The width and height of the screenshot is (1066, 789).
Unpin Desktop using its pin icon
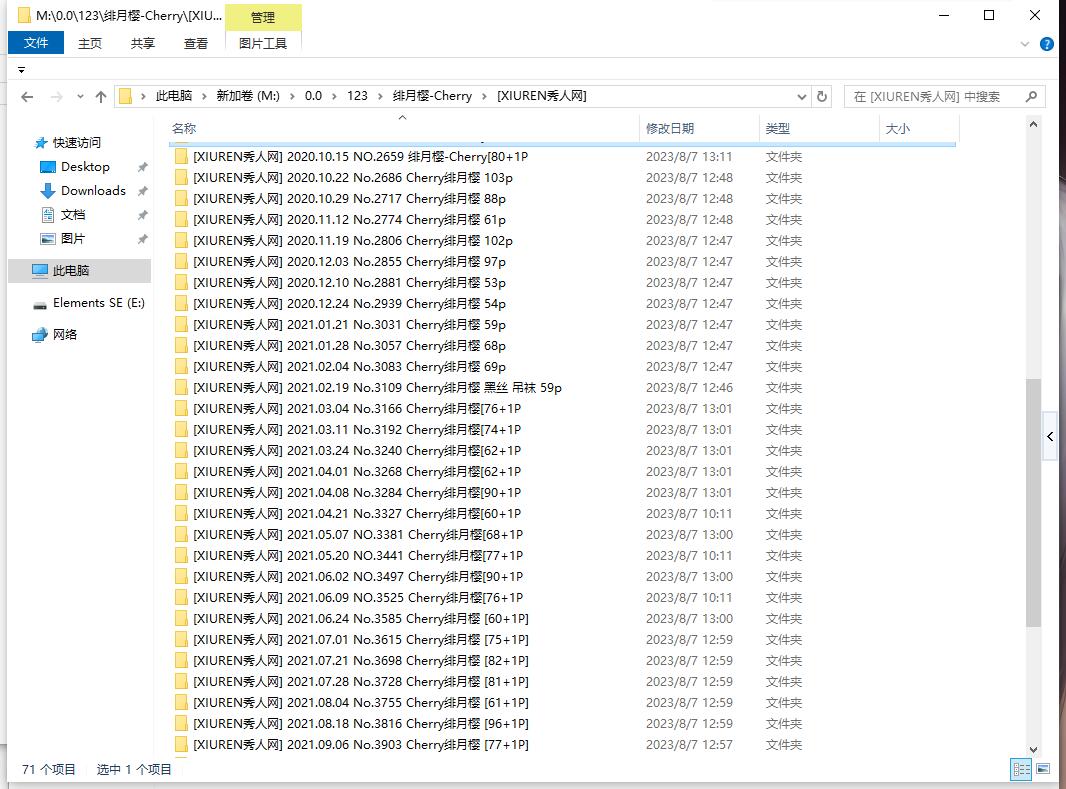click(142, 167)
